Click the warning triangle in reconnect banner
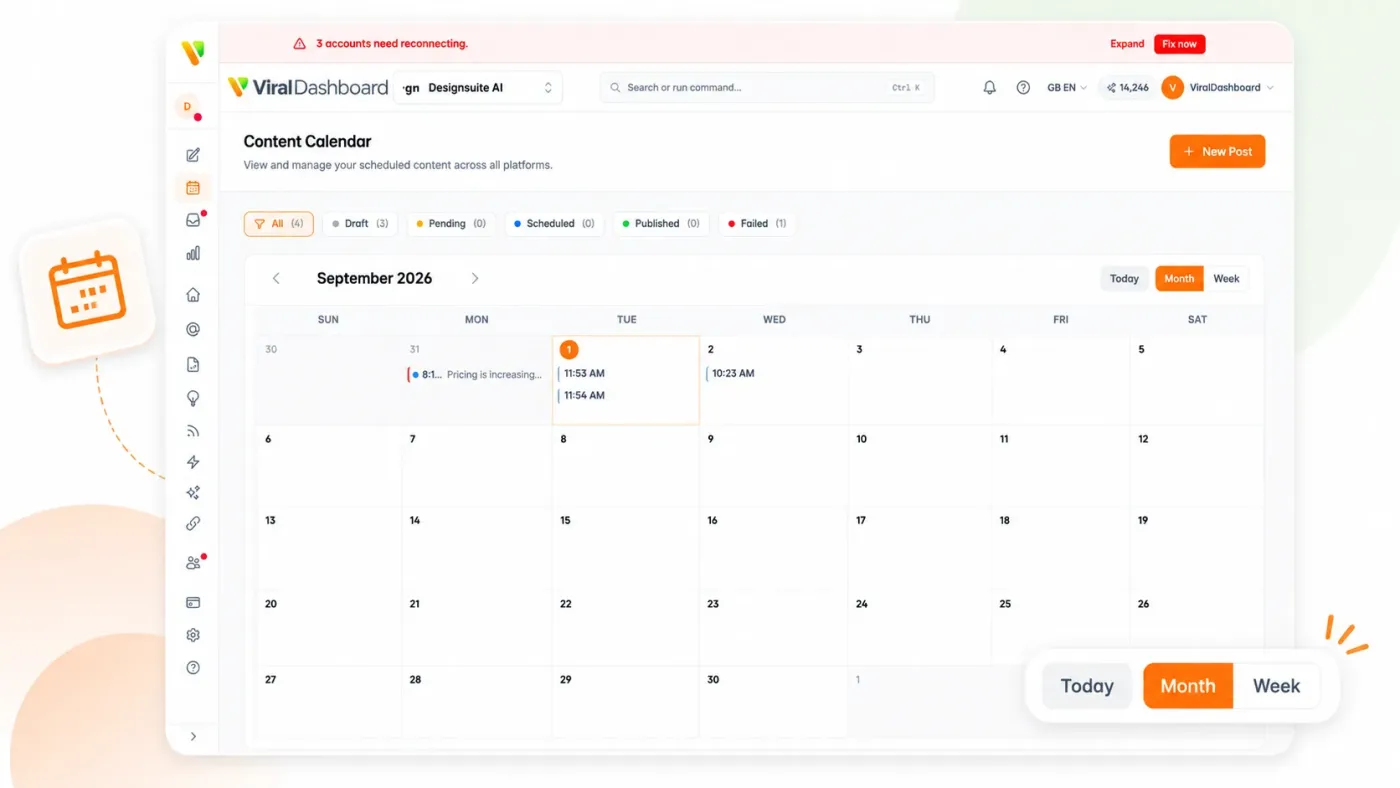Image resolution: width=1400 pixels, height=788 pixels. click(300, 44)
